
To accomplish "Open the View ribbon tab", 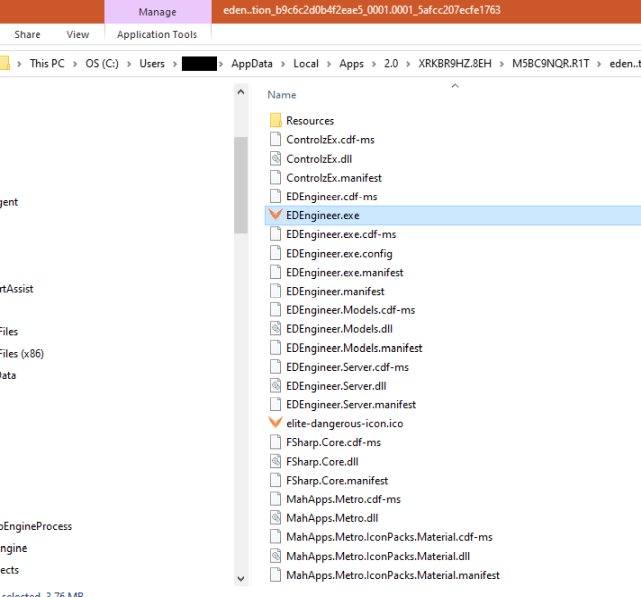I will point(78,34).
